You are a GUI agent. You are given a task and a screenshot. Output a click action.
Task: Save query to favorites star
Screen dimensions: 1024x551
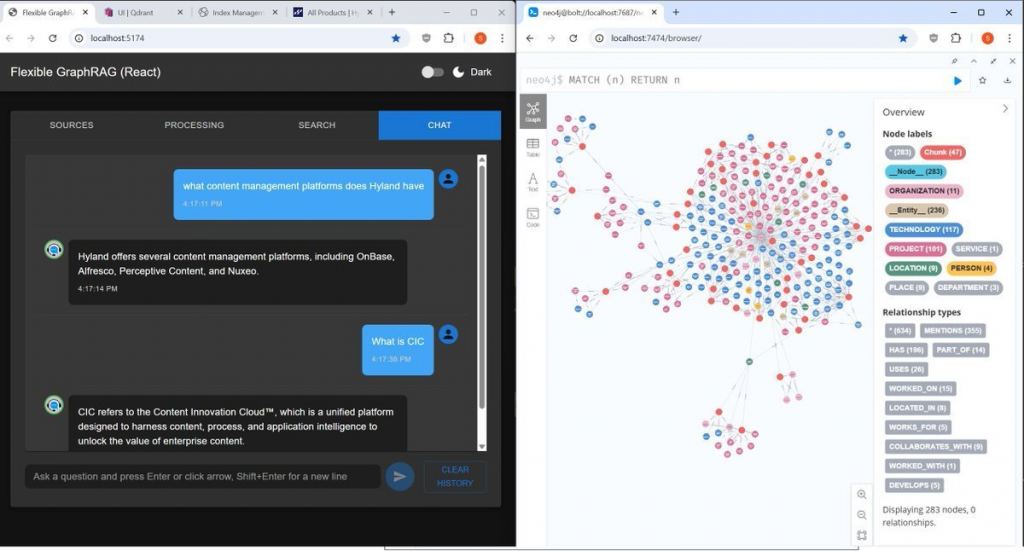(983, 80)
